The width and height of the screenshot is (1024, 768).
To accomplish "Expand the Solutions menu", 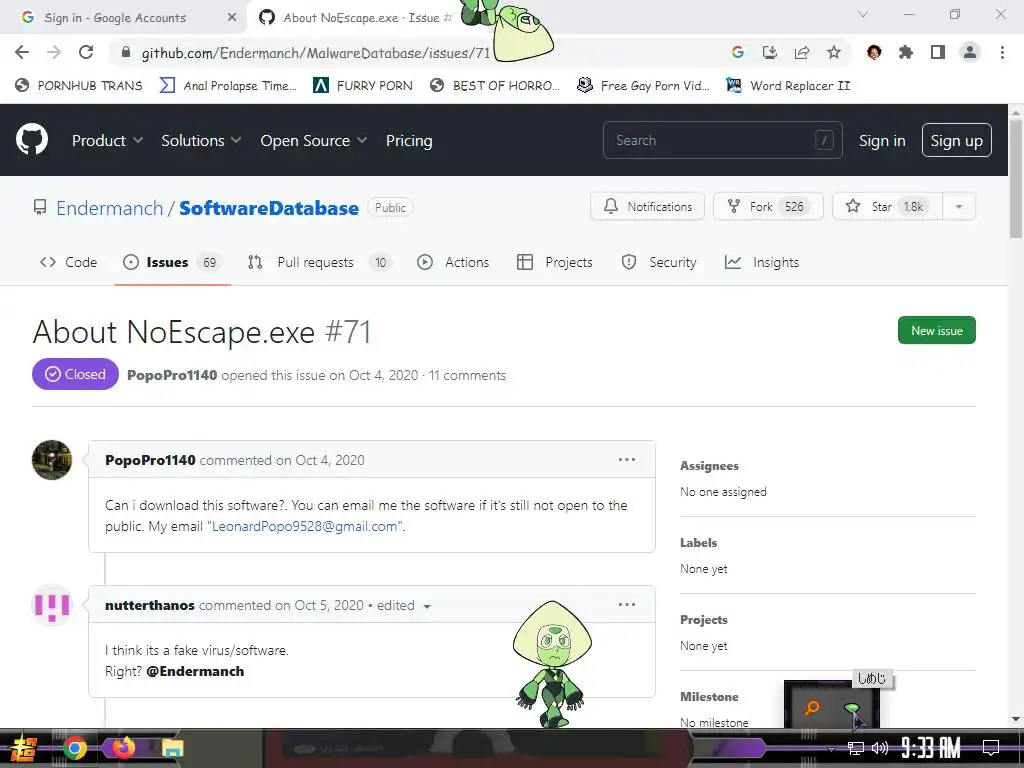I will point(201,140).
